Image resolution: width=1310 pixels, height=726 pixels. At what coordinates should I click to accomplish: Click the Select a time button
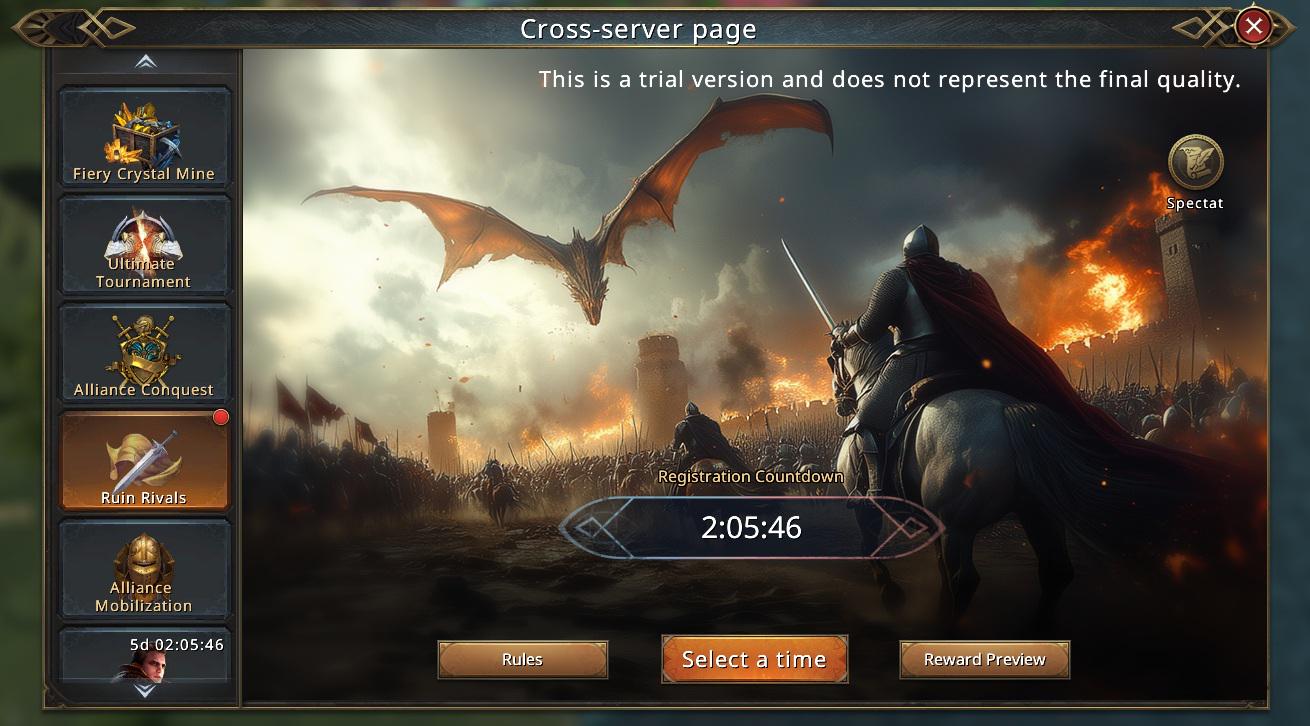click(755, 659)
